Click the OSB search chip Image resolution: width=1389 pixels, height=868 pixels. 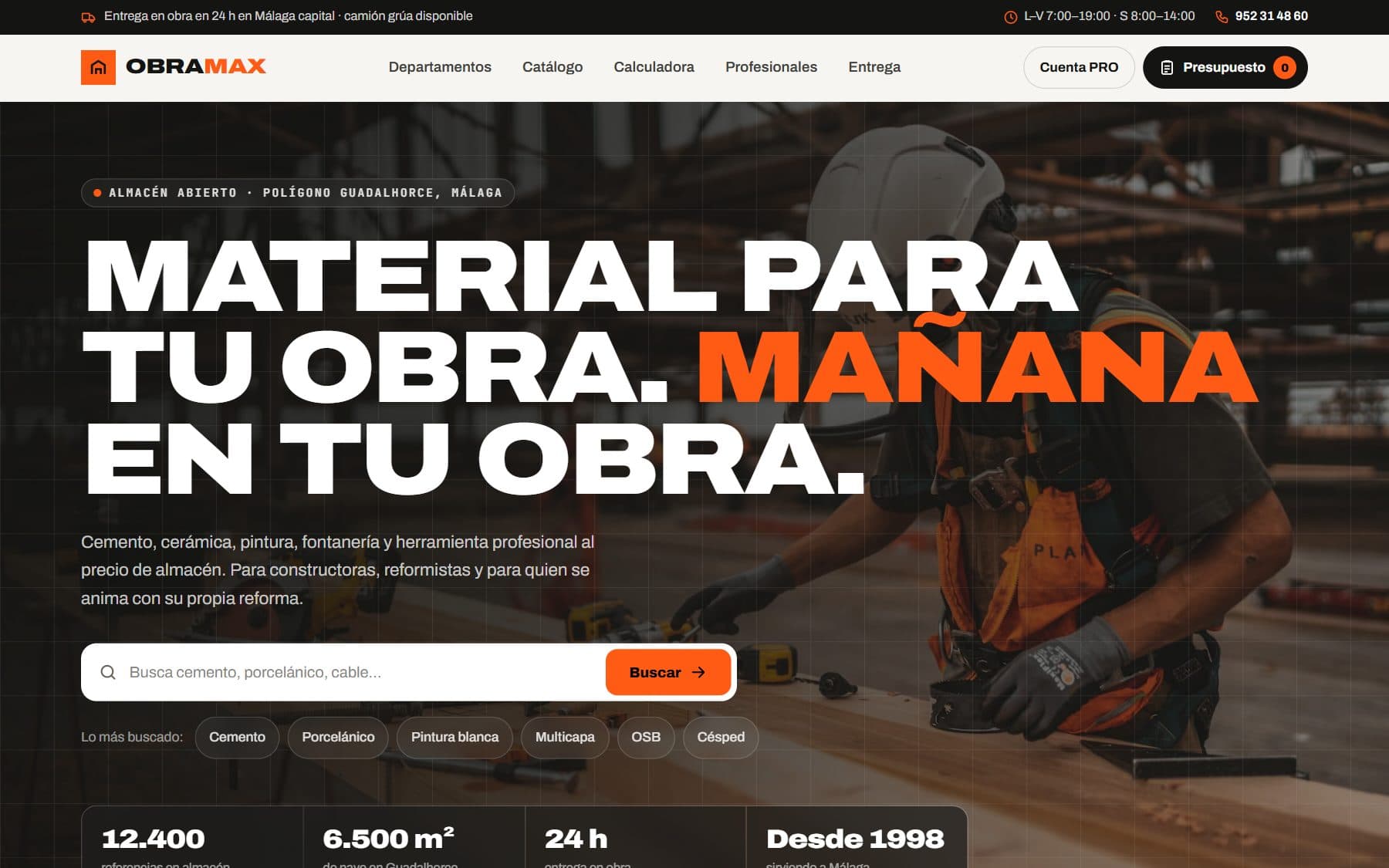(x=646, y=737)
